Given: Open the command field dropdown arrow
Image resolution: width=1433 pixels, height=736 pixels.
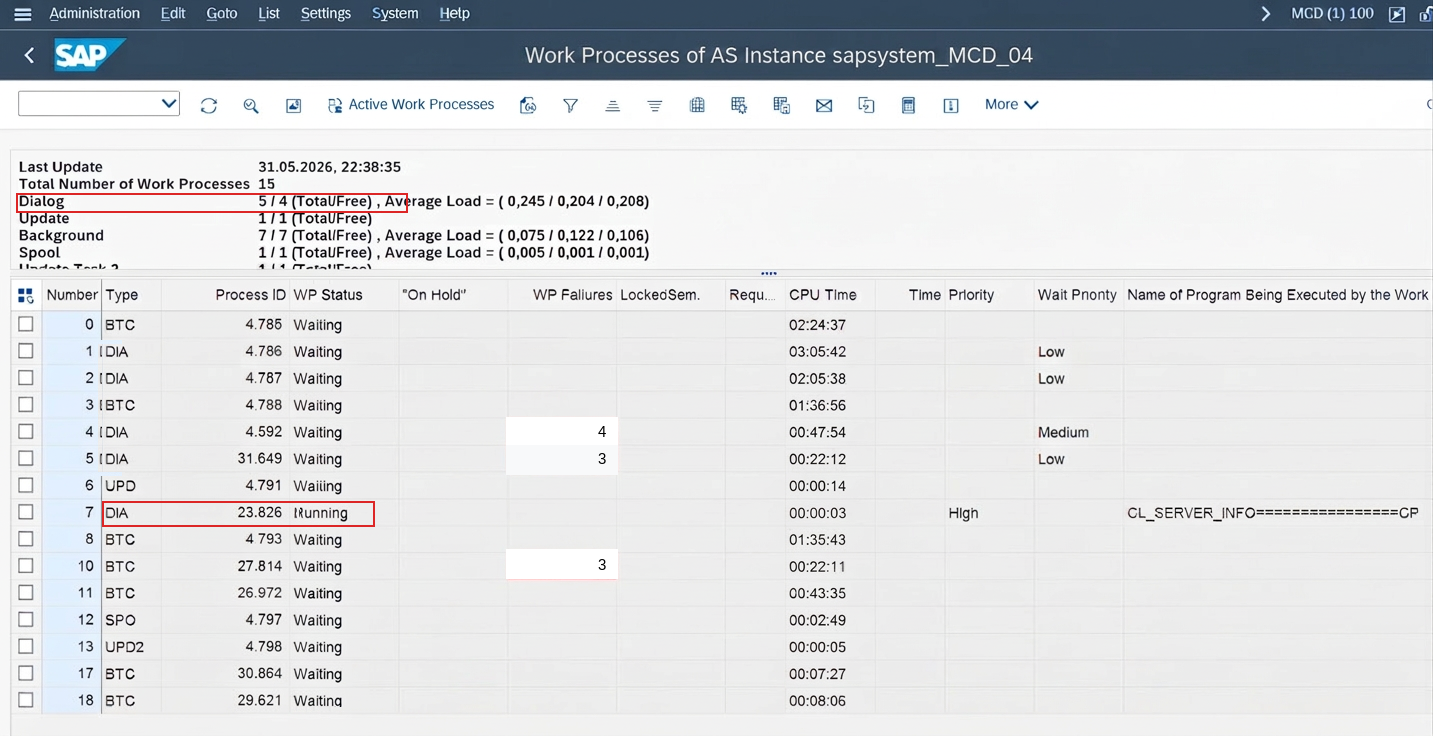Looking at the screenshot, I should [x=168, y=103].
